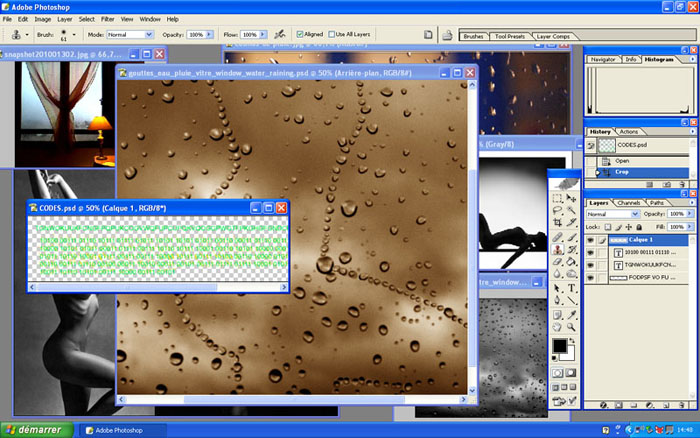Open the Layers panel blend mode dropdown

tap(611, 214)
